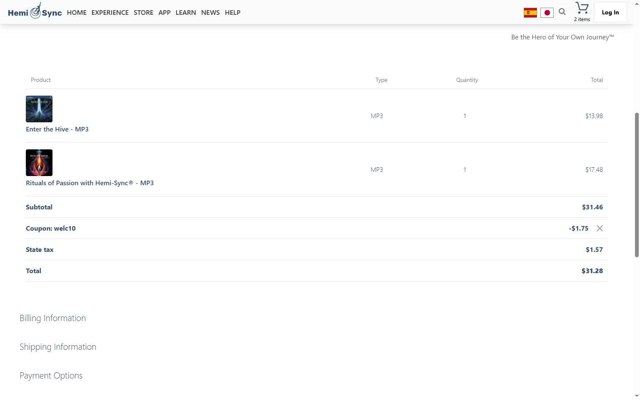Click quantity 1 in Enter the Hive row
The image size is (640, 400).
tap(464, 116)
